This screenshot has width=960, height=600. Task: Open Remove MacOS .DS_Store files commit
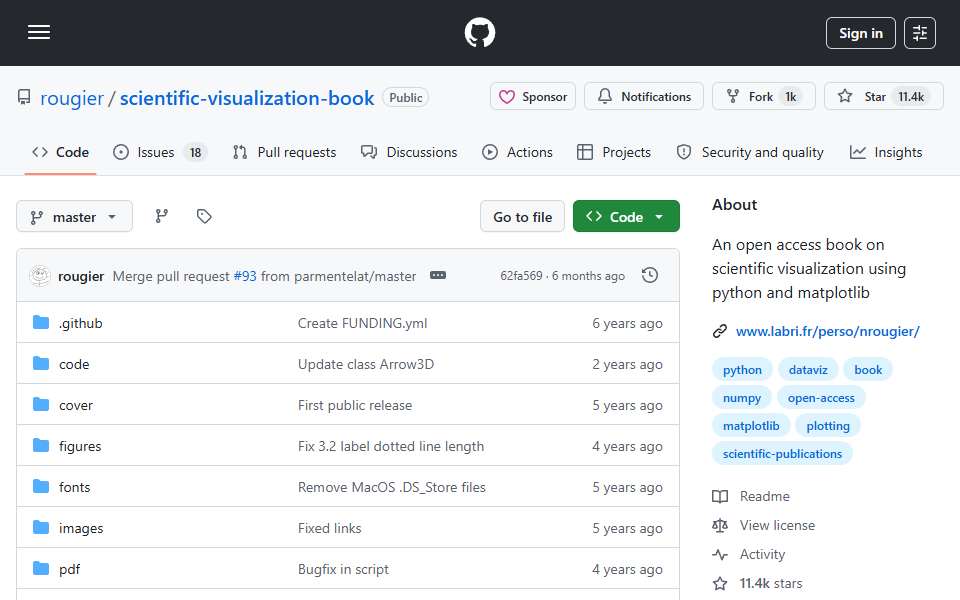tap(391, 487)
